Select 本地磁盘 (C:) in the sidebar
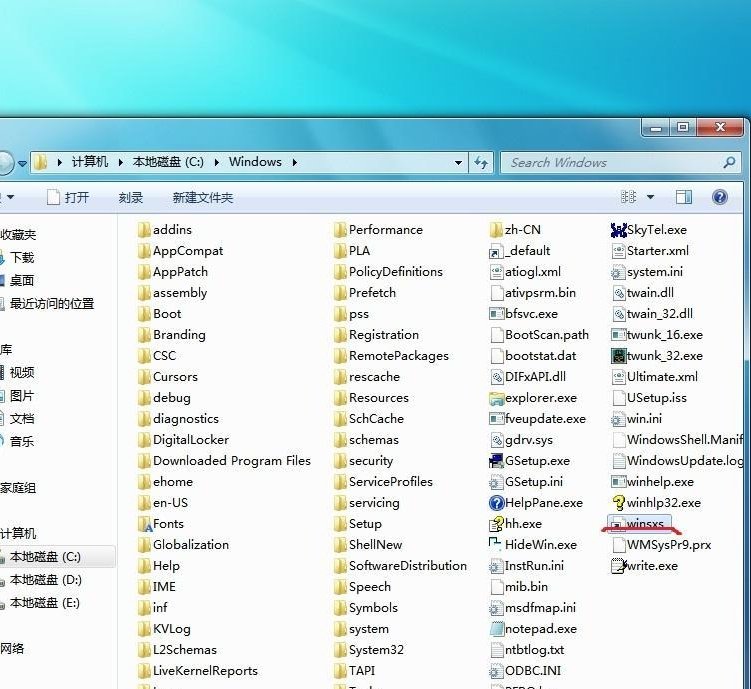 click(x=57, y=557)
